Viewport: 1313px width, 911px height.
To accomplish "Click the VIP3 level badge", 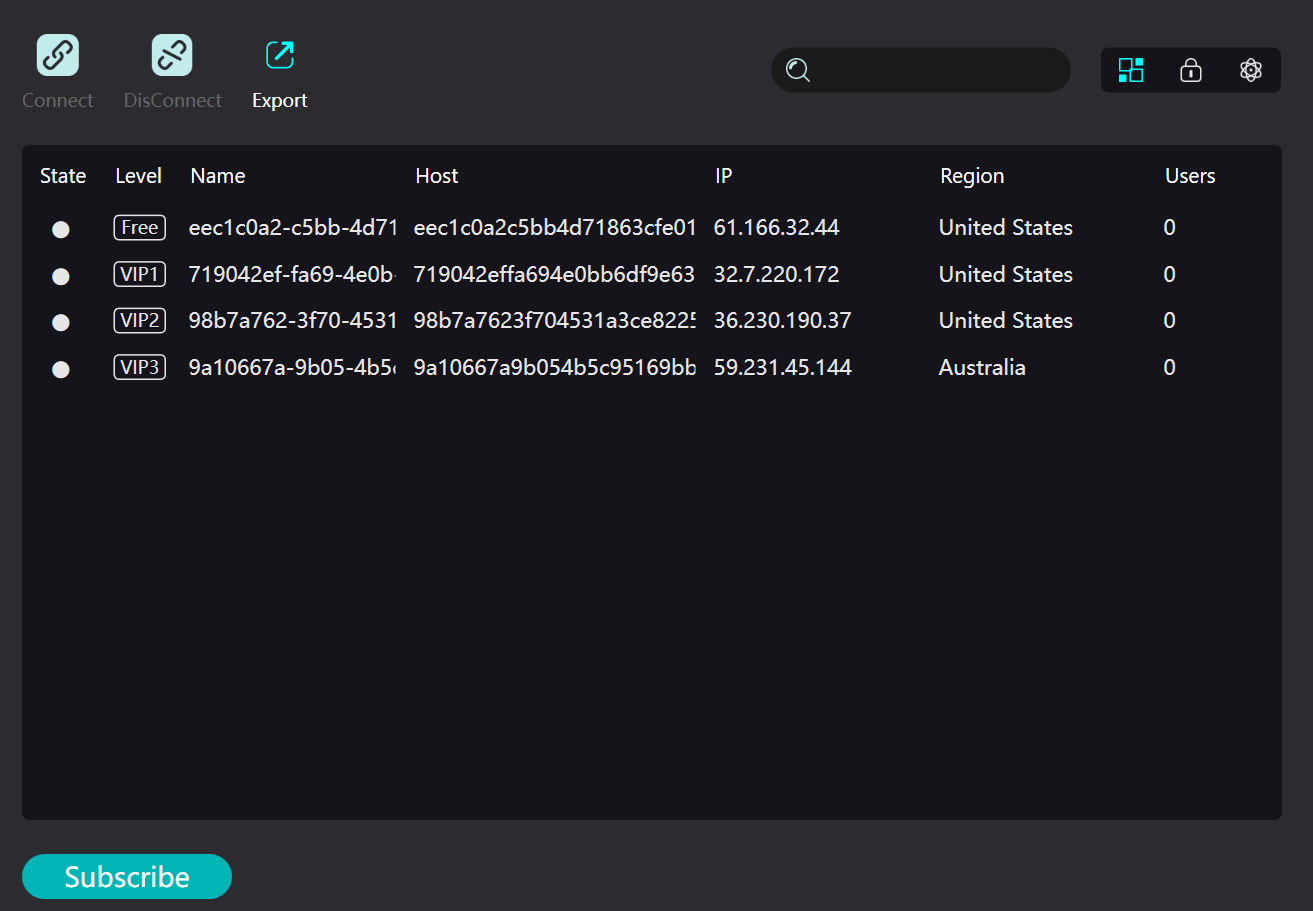I will (139, 367).
